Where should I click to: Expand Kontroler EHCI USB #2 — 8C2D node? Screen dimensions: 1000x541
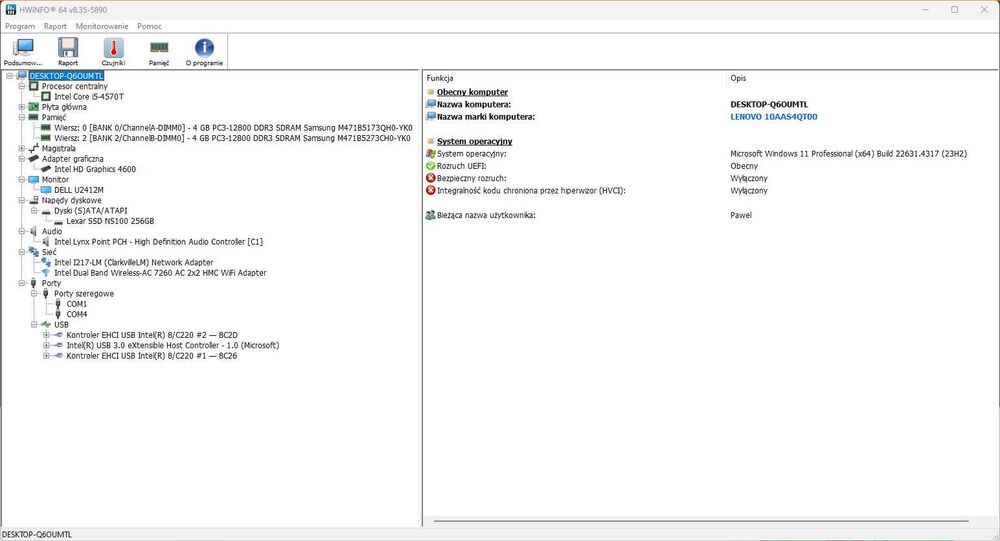point(46,335)
